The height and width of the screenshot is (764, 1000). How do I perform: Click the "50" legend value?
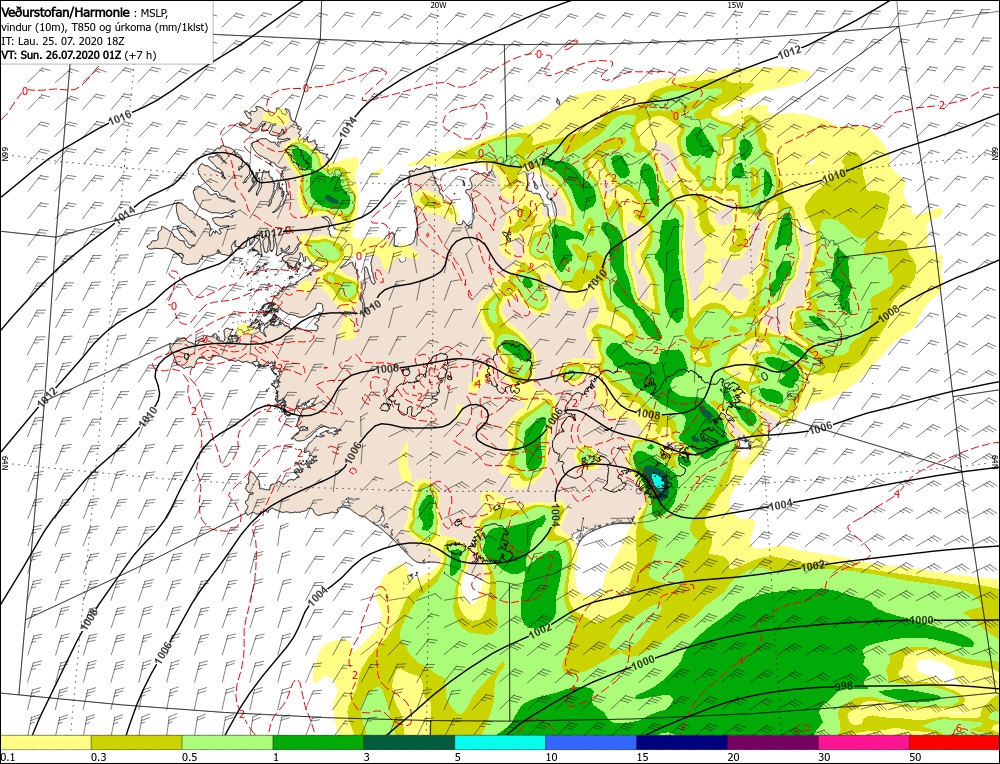click(x=915, y=757)
